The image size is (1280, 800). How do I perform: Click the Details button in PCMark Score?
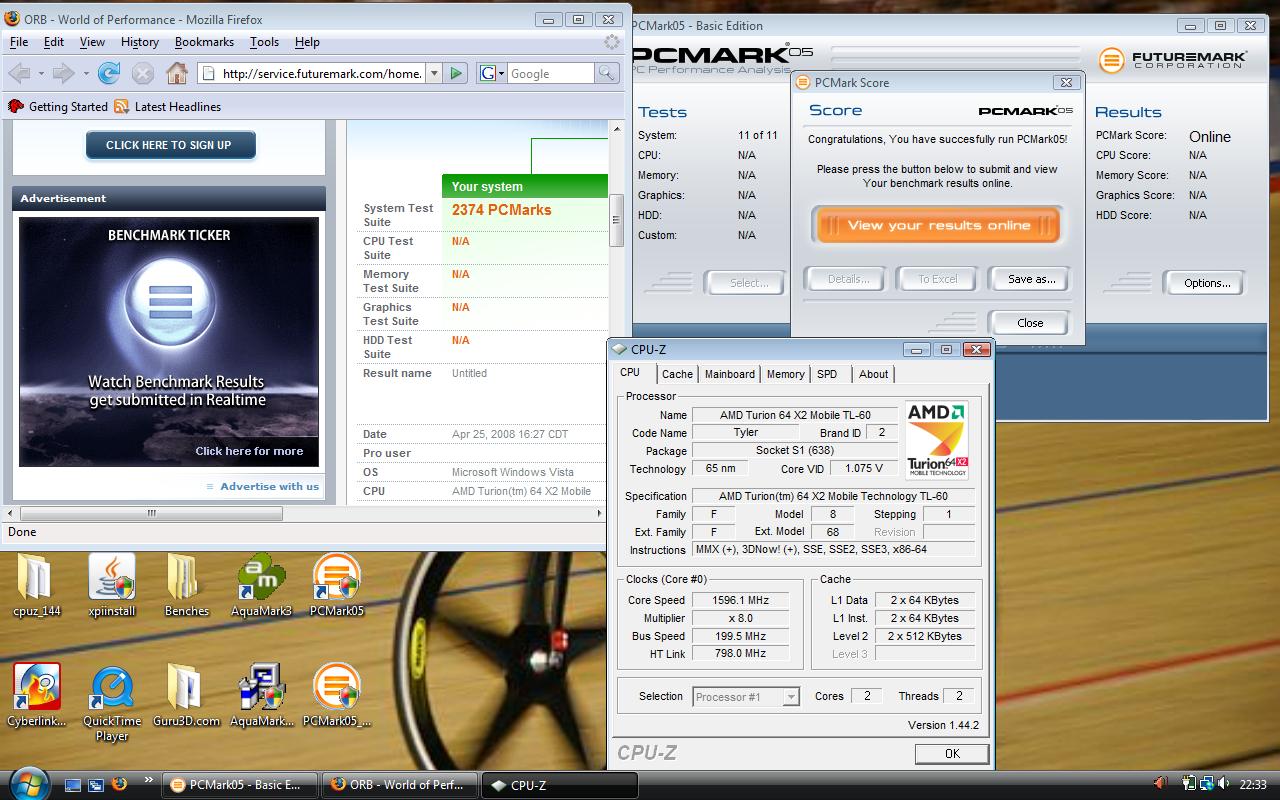(845, 279)
